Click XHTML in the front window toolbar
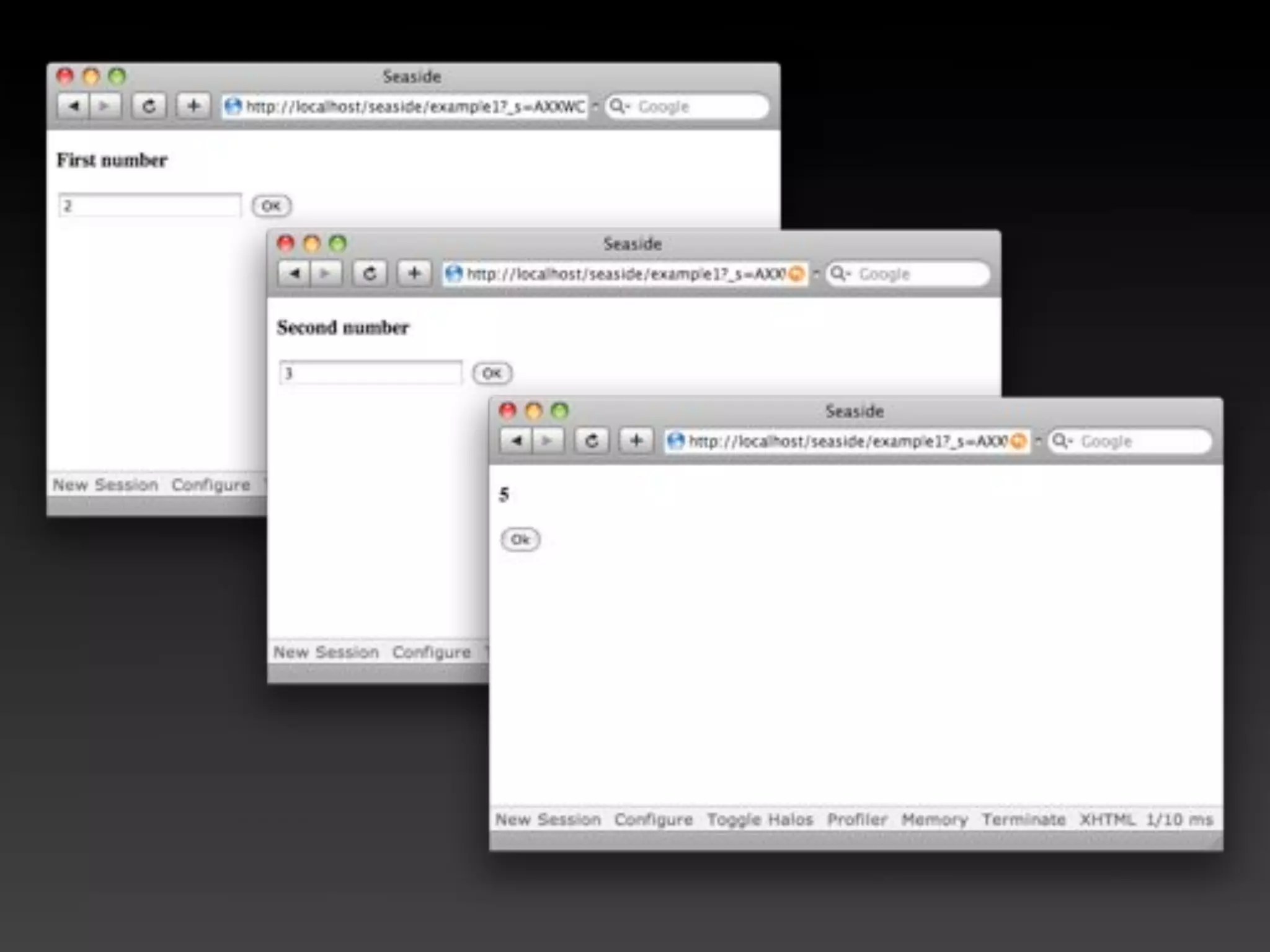The height and width of the screenshot is (952, 1270). [1108, 819]
